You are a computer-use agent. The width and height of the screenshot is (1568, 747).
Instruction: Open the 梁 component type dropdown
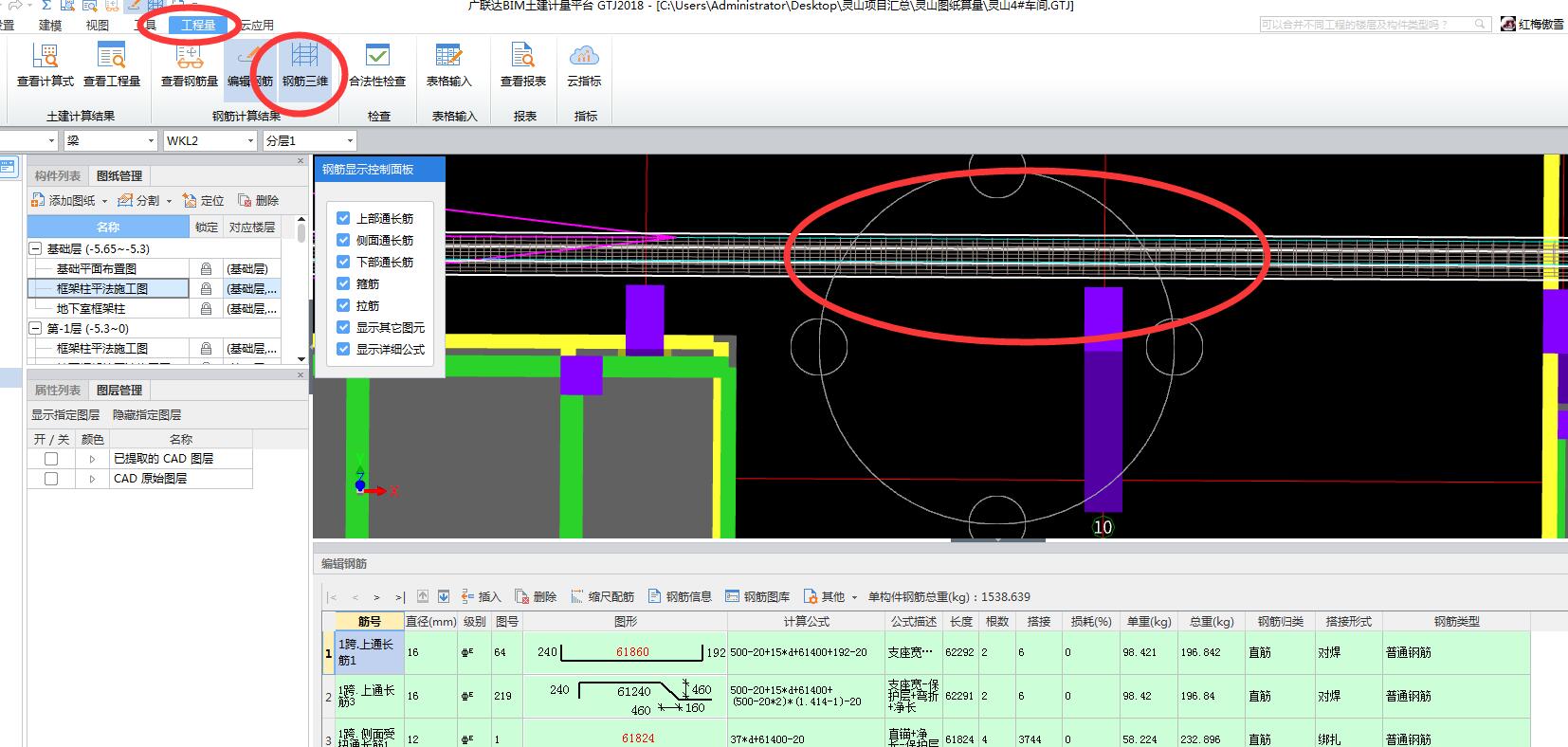151,140
